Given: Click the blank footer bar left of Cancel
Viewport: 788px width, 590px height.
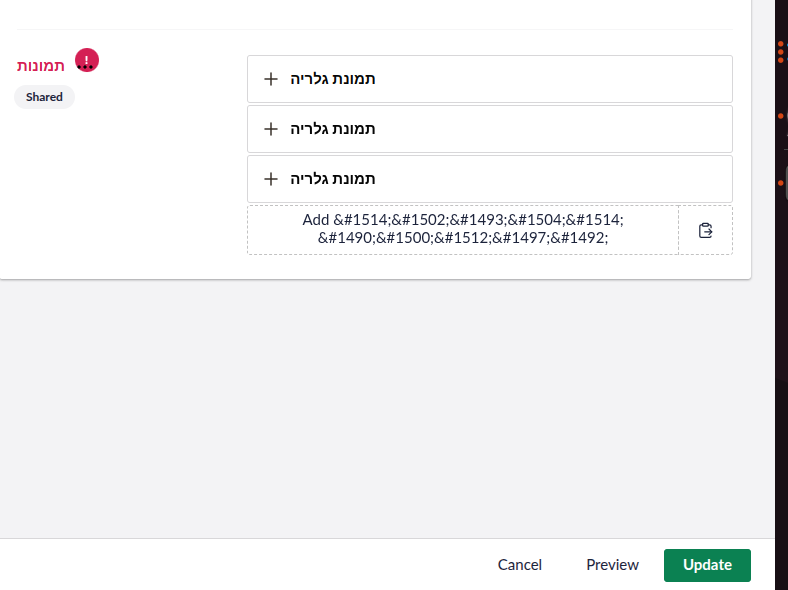Looking at the screenshot, I should (x=241, y=565).
